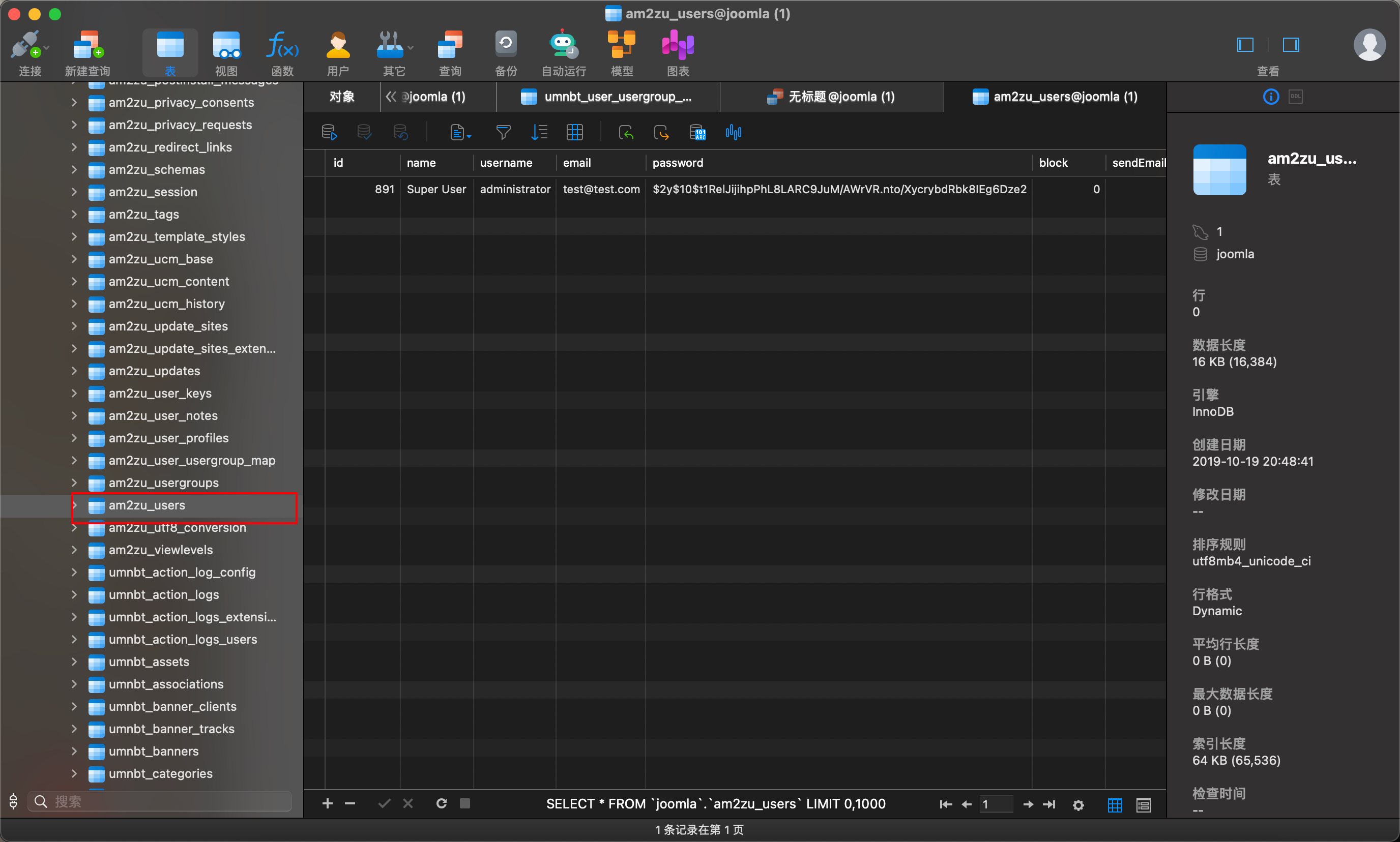The width and height of the screenshot is (1400, 842).
Task: Expand the am2zu_viewlevels table node
Action: tap(74, 550)
